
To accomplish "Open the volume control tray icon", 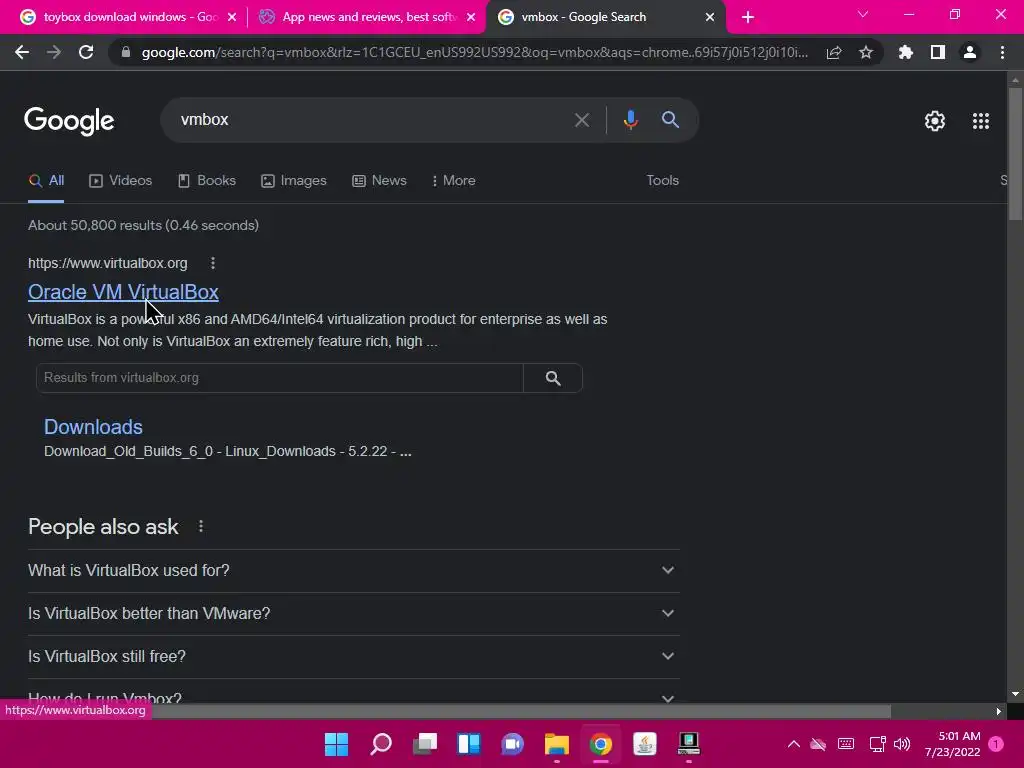I will [x=902, y=744].
